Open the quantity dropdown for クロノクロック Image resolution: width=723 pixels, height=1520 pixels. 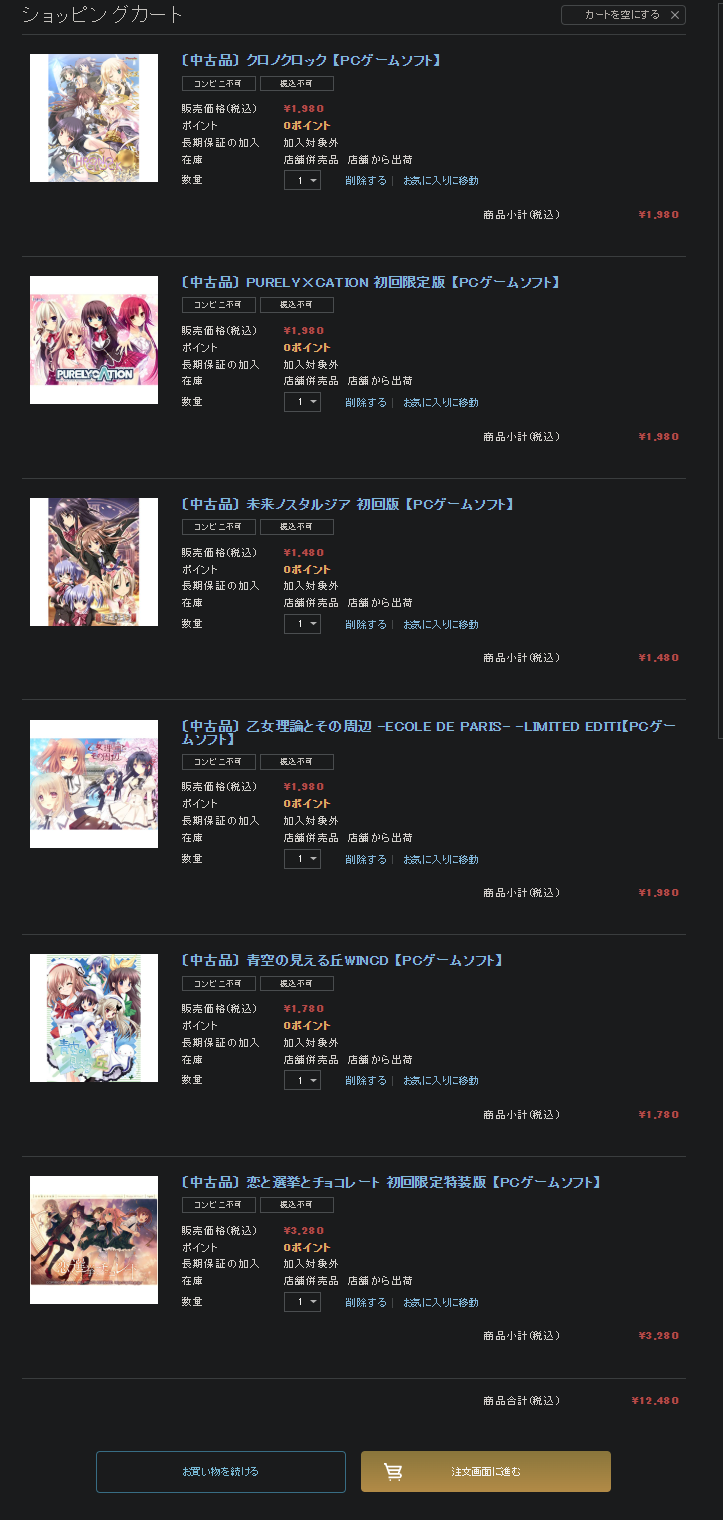(x=302, y=180)
